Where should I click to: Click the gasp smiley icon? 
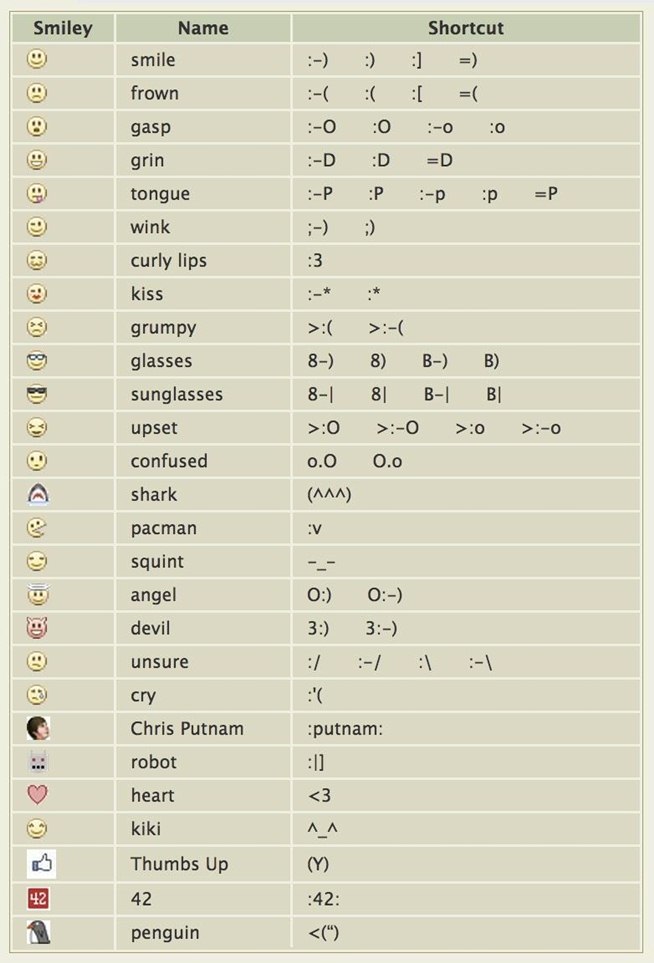[x=38, y=127]
